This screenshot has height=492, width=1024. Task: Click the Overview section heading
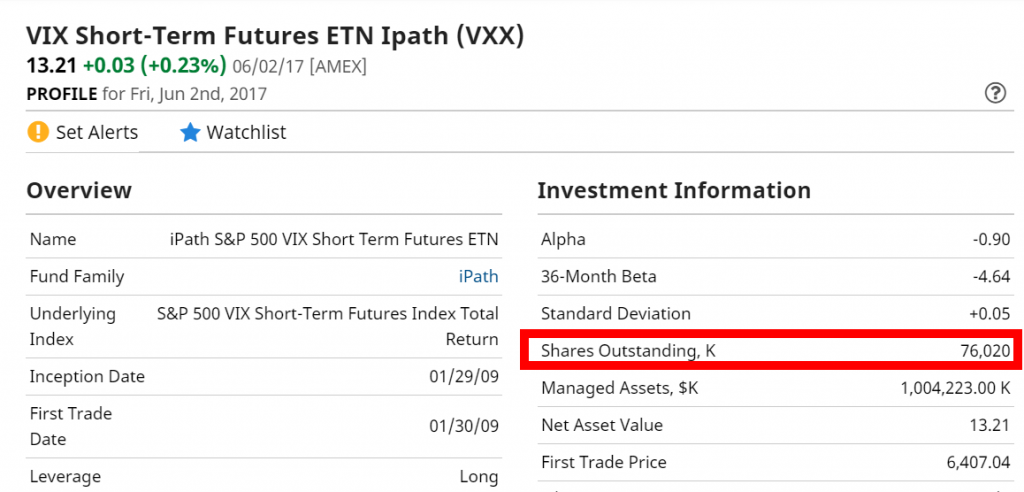(x=79, y=190)
